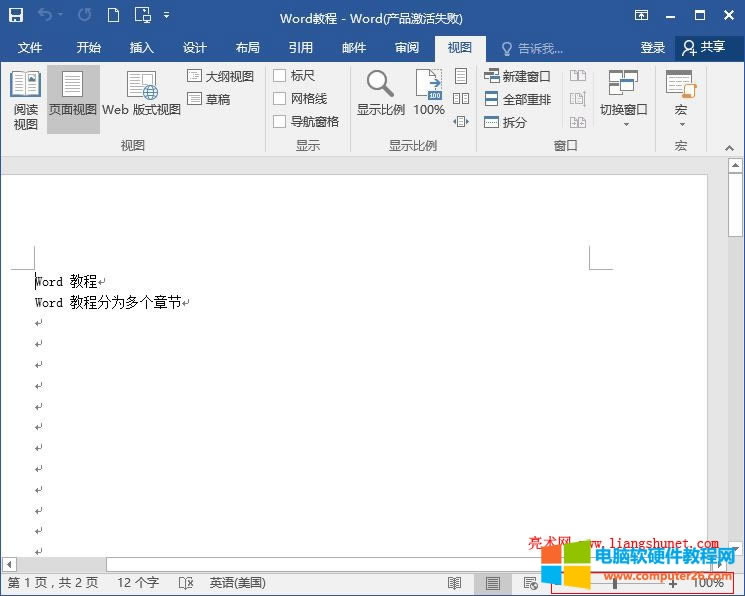Open Customize Quick Access Toolbar dropdown
The height and width of the screenshot is (596, 745).
point(166,16)
